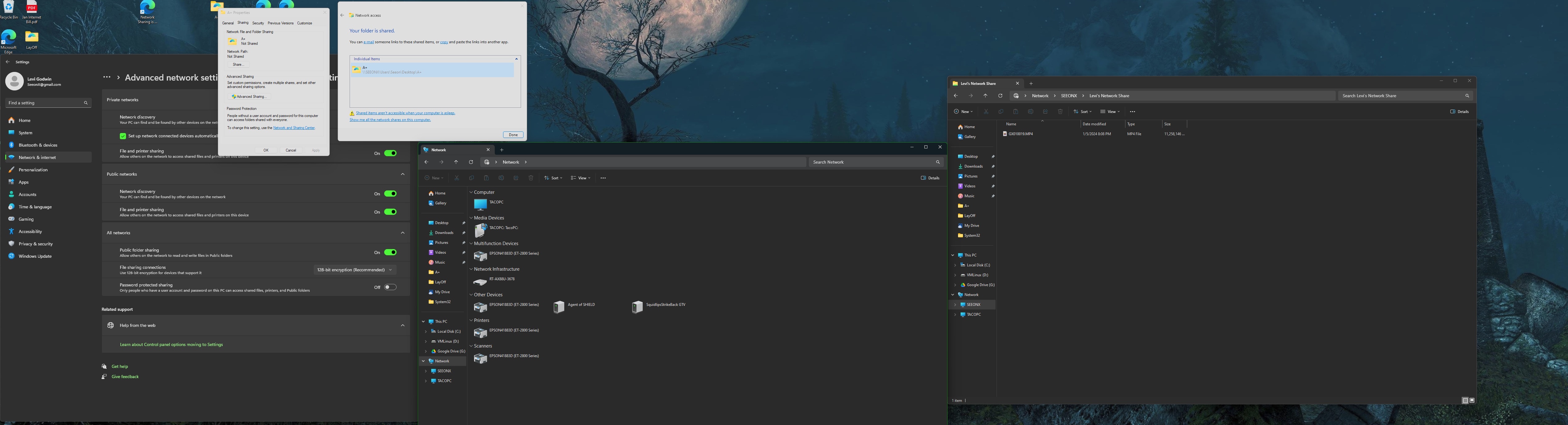Click the Up arrow in the Network window
Image resolution: width=1568 pixels, height=425 pixels.
tap(456, 162)
